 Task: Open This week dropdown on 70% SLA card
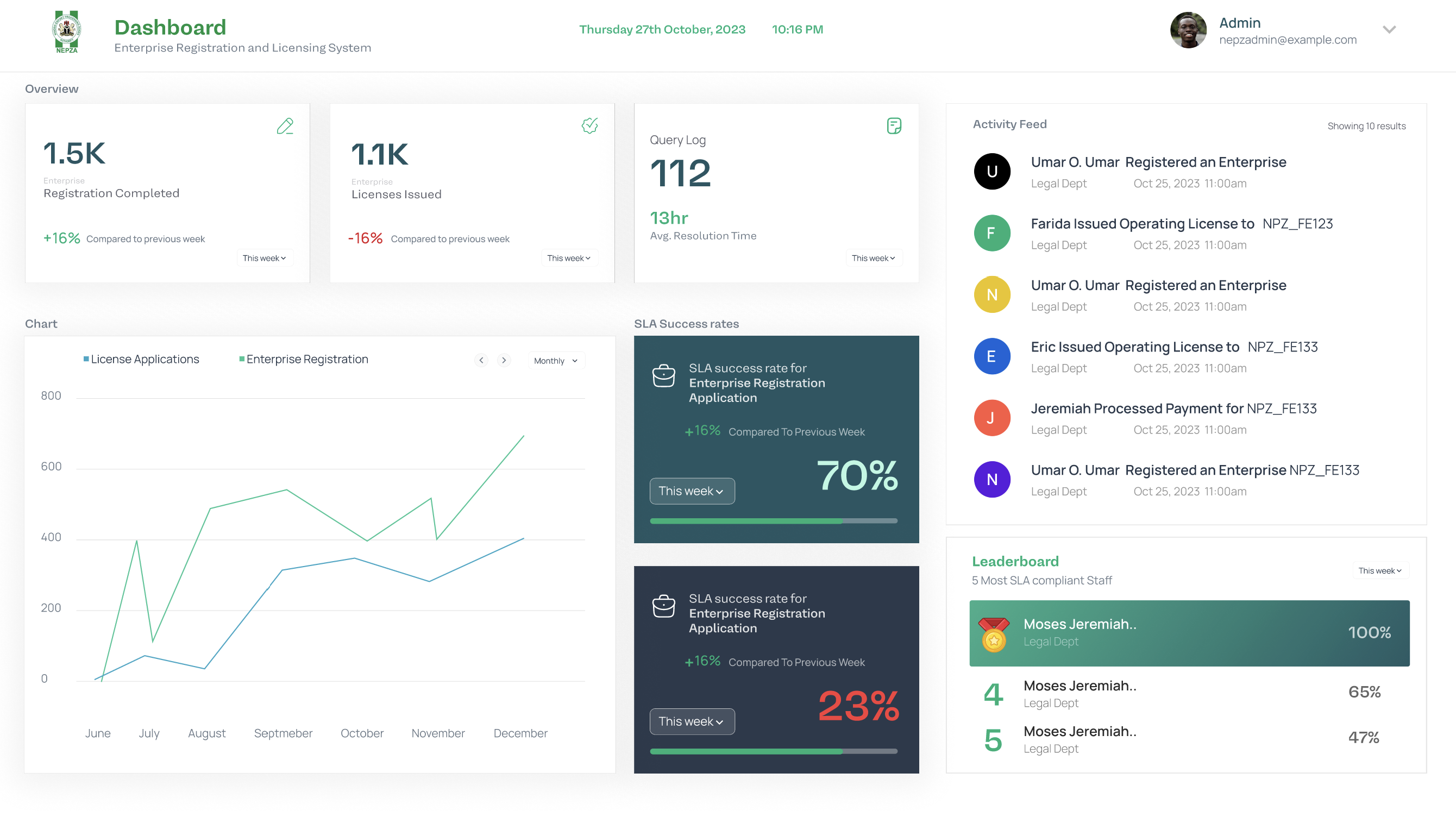point(691,491)
